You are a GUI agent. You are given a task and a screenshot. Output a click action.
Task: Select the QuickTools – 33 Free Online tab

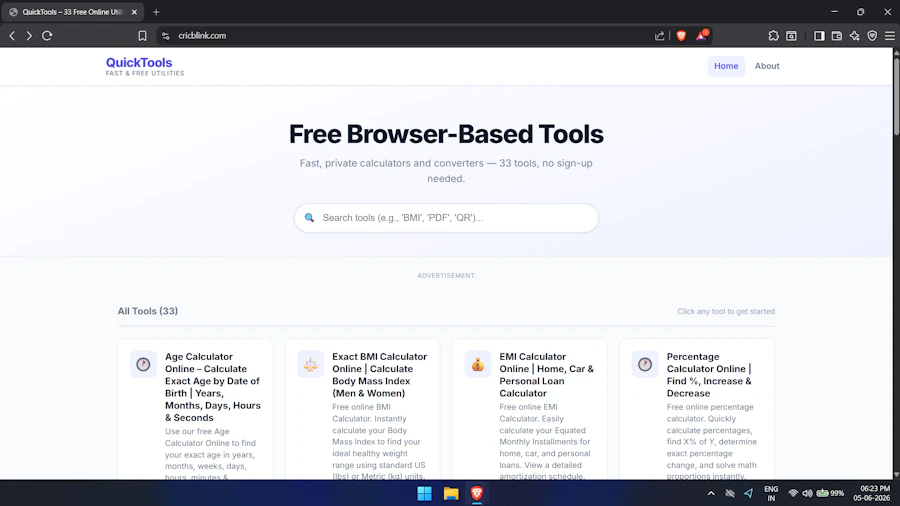tap(72, 12)
